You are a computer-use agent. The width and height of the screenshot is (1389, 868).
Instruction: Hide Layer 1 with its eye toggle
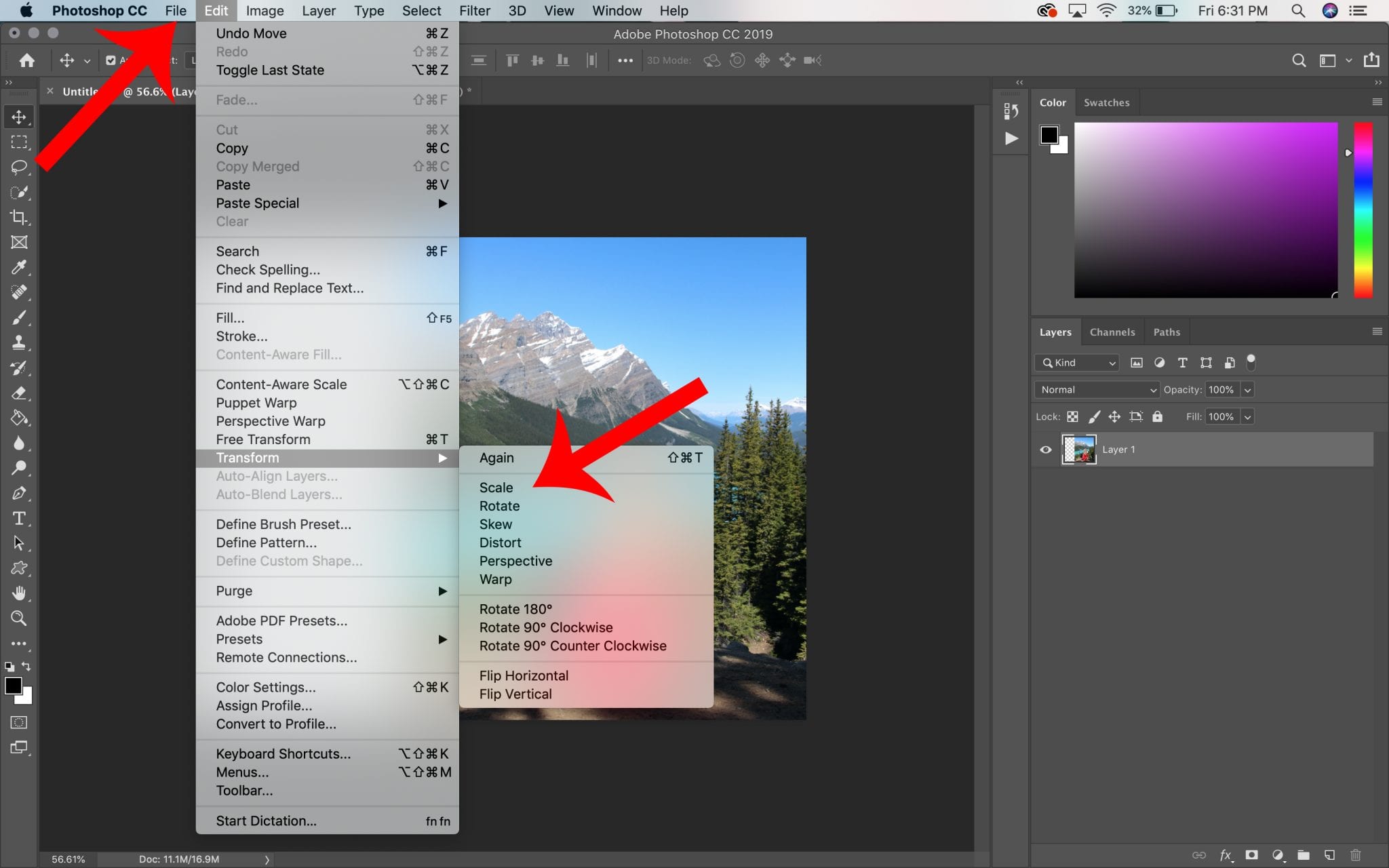click(x=1044, y=449)
